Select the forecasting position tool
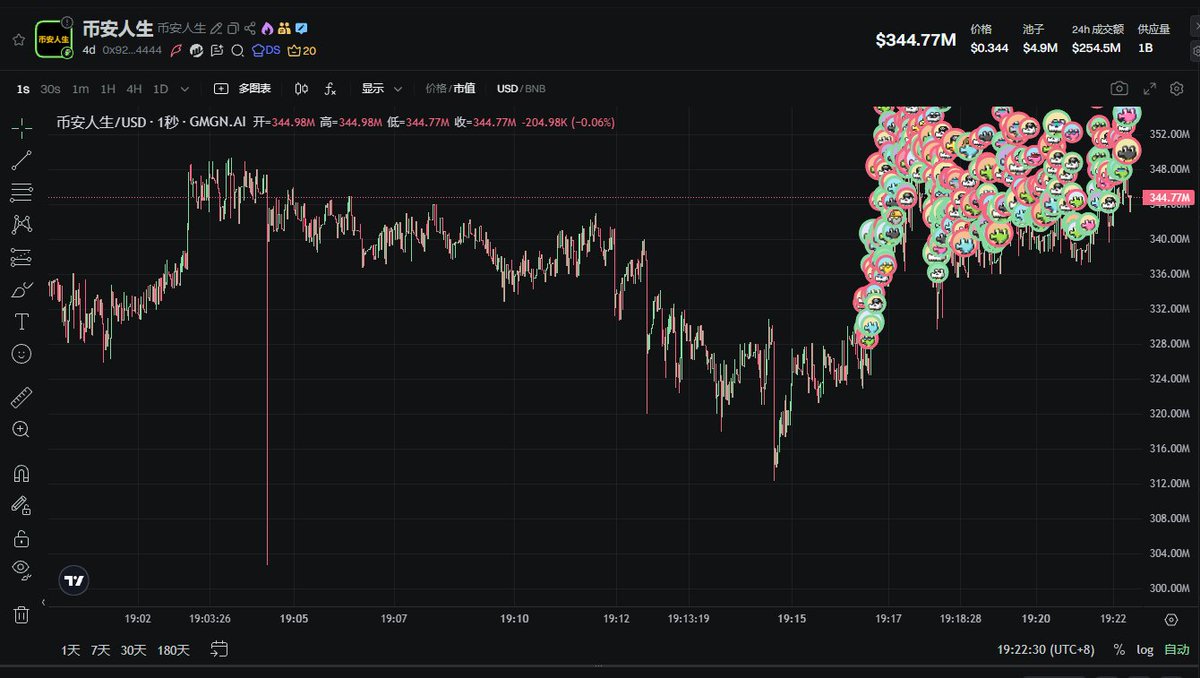Image resolution: width=1200 pixels, height=678 pixels. click(21, 257)
